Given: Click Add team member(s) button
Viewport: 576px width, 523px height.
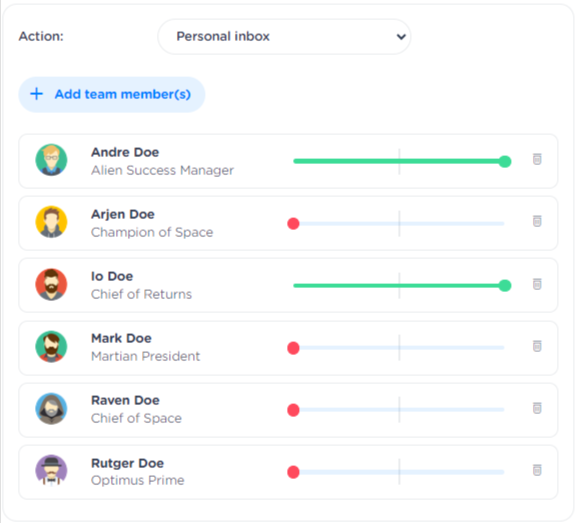Looking at the screenshot, I should tap(112, 94).
